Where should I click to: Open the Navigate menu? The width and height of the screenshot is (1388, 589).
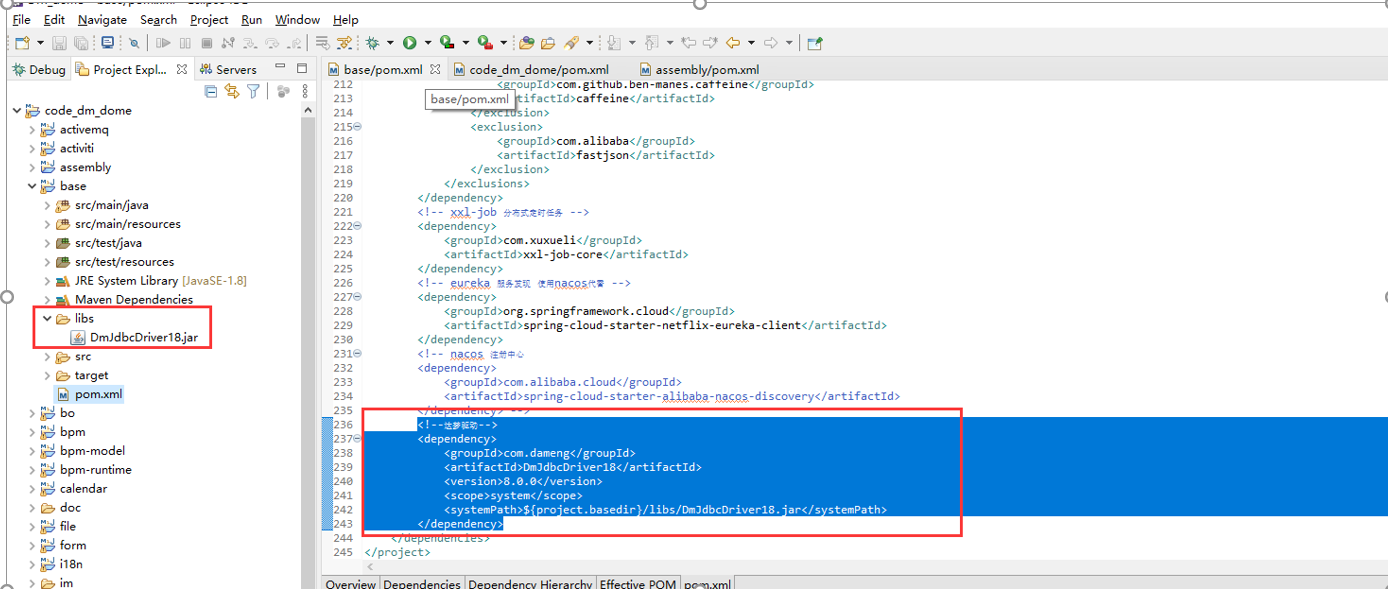point(102,20)
